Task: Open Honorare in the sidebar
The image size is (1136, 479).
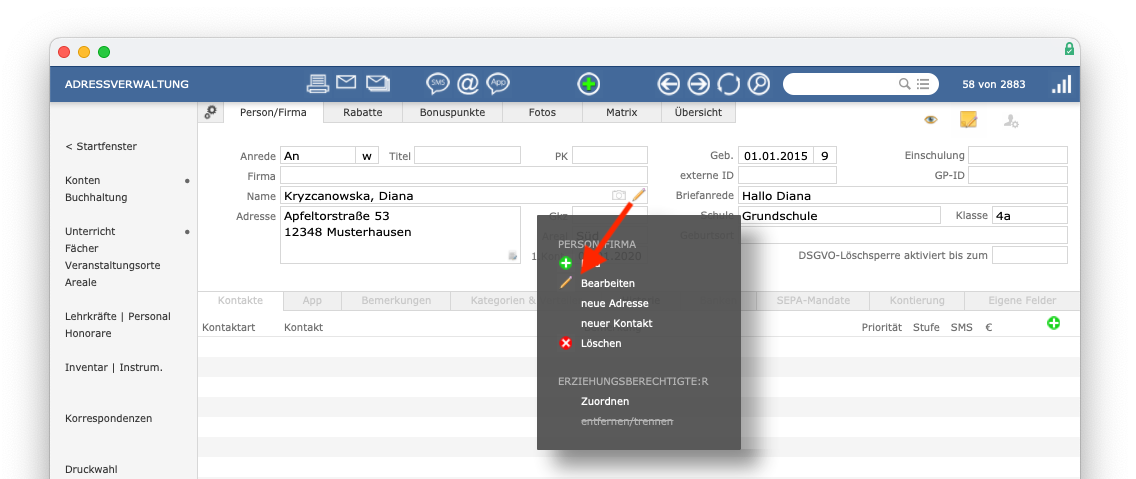Action: coord(87,334)
